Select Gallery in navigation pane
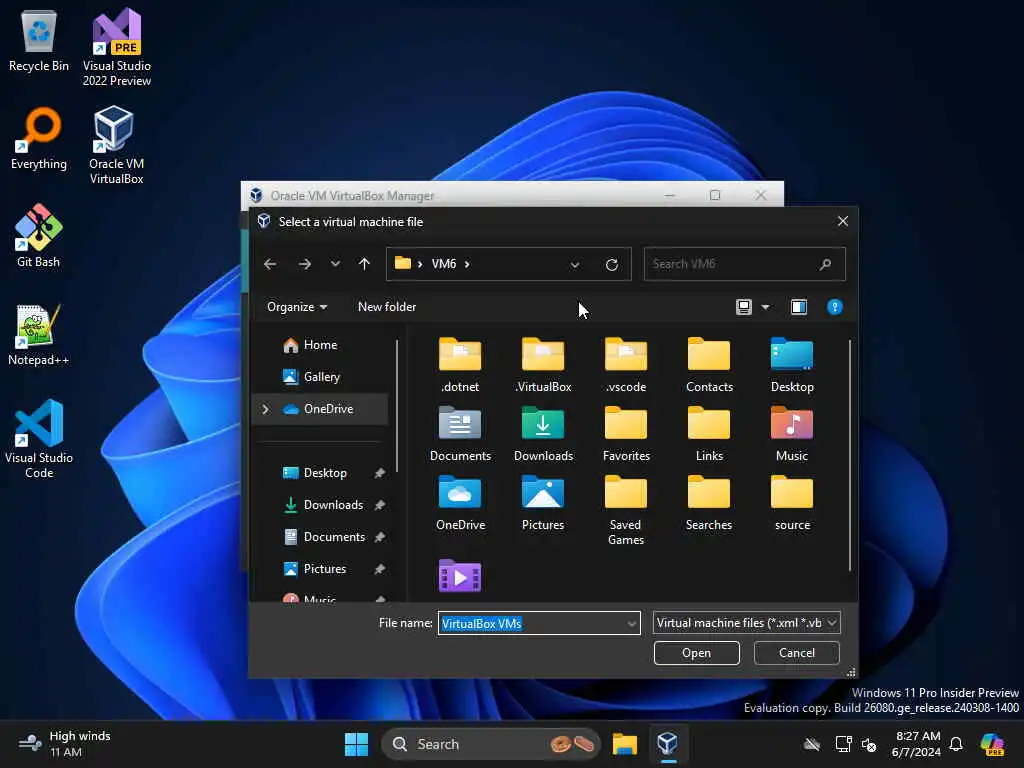Viewport: 1024px width, 768px height. (x=321, y=377)
